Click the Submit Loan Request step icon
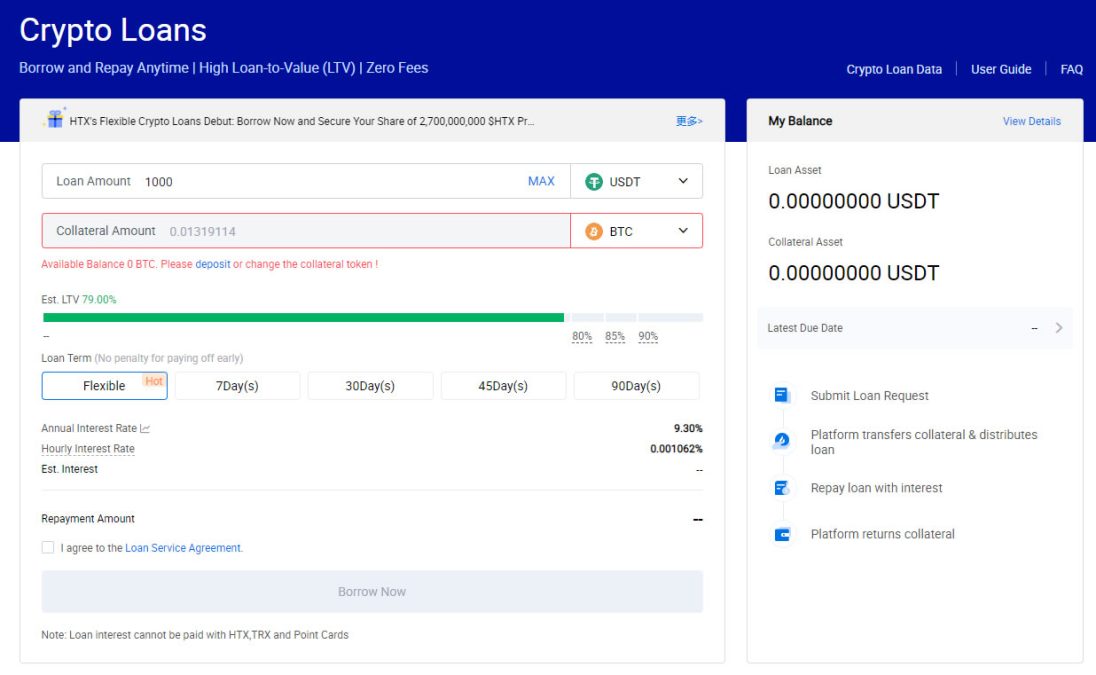The image size is (1096, 675). [x=781, y=395]
